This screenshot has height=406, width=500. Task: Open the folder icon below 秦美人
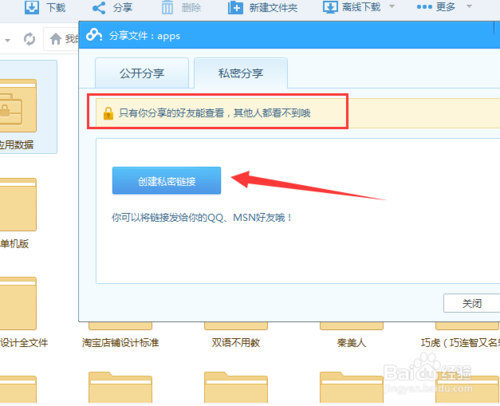(x=352, y=387)
